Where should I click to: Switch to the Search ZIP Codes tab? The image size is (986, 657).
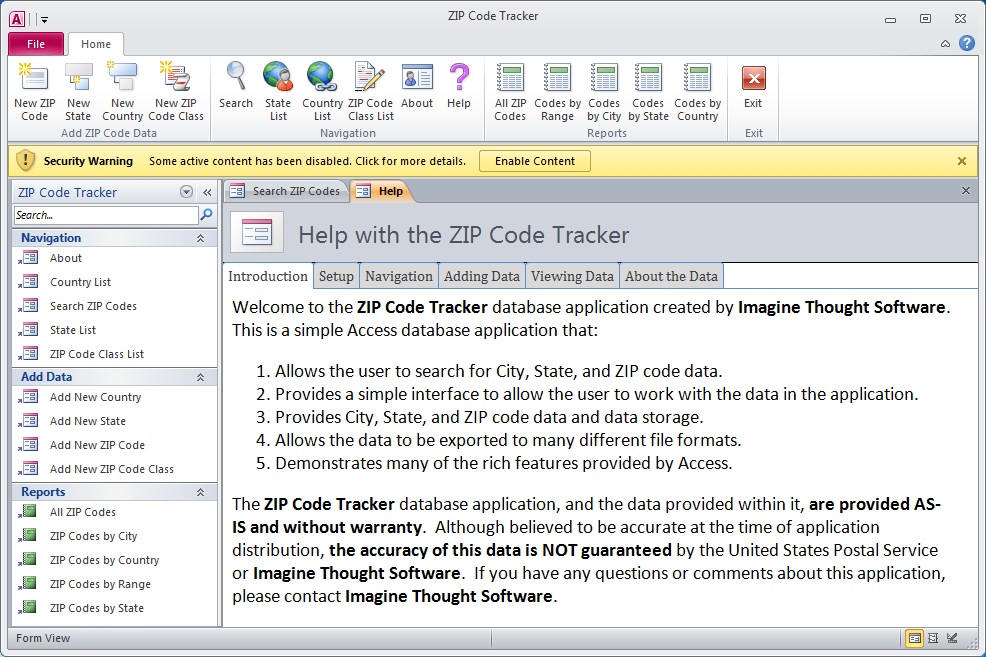tap(287, 191)
